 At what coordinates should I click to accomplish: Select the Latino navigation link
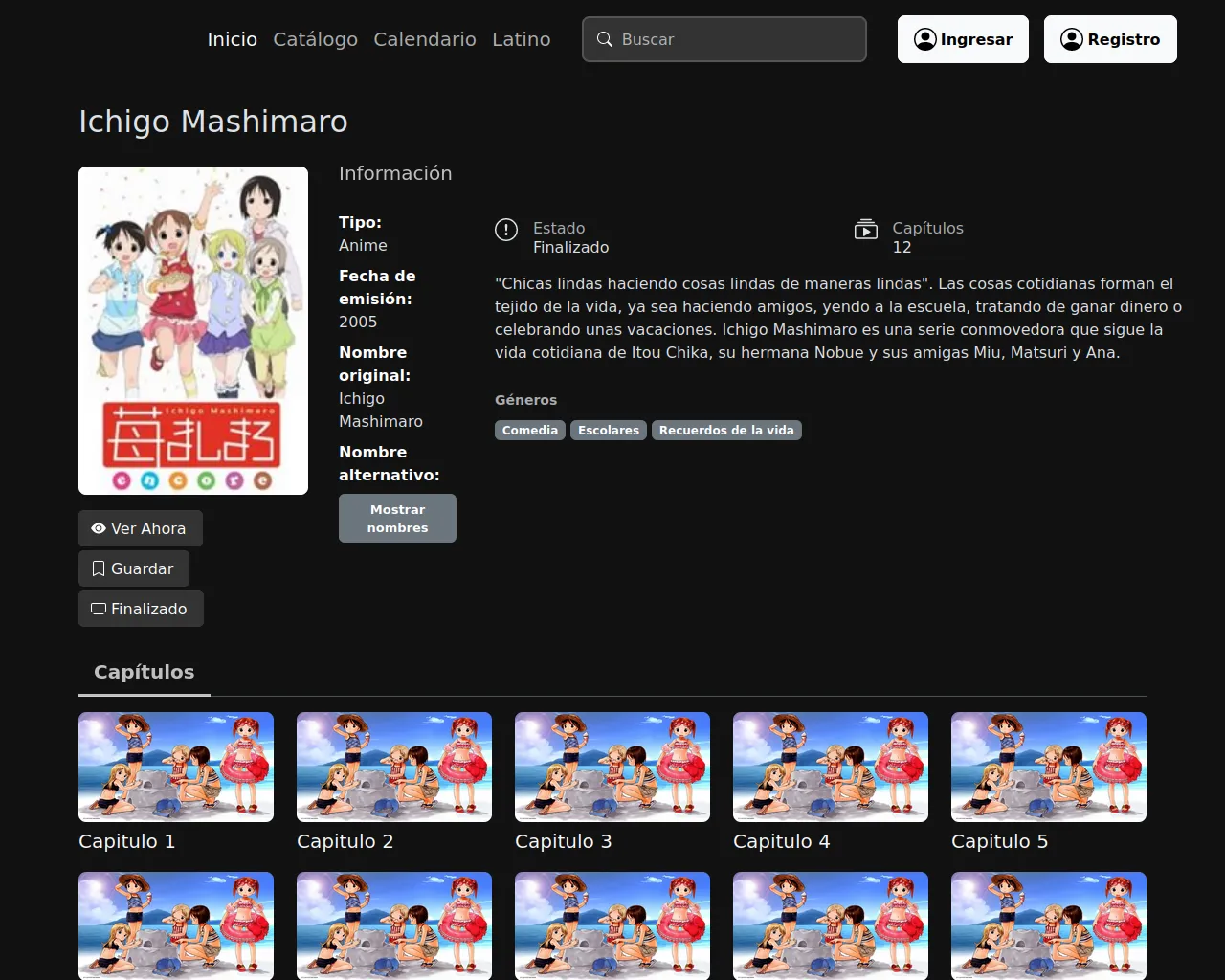tap(521, 39)
